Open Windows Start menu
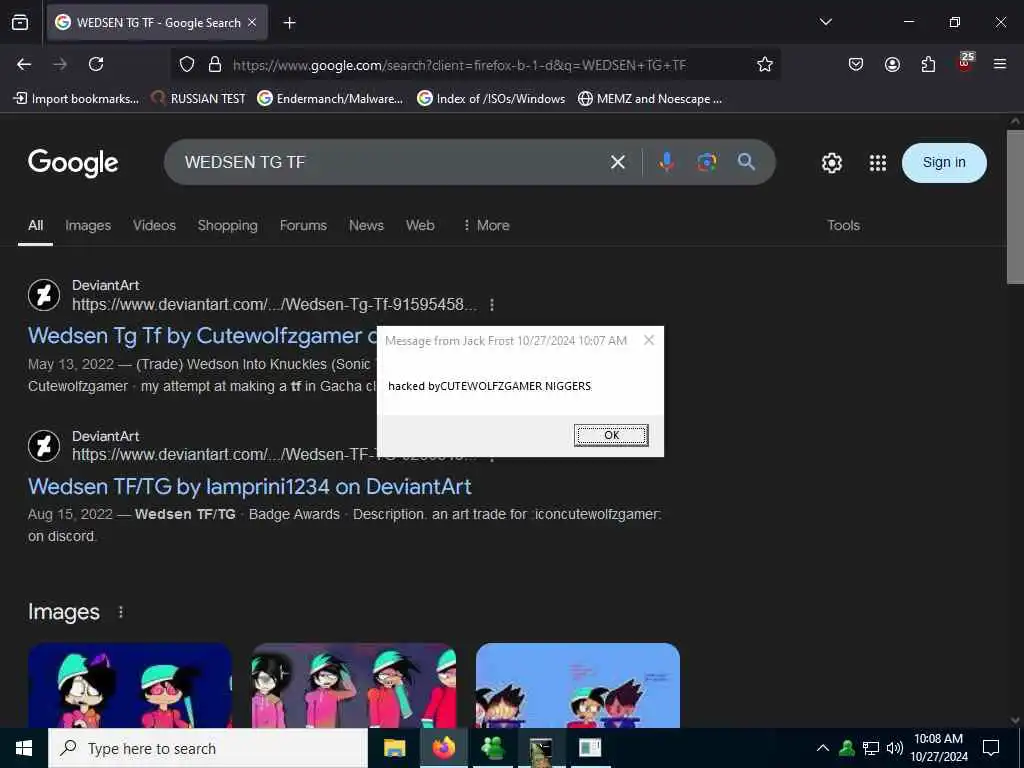Viewport: 1024px width, 768px height. pos(24,748)
